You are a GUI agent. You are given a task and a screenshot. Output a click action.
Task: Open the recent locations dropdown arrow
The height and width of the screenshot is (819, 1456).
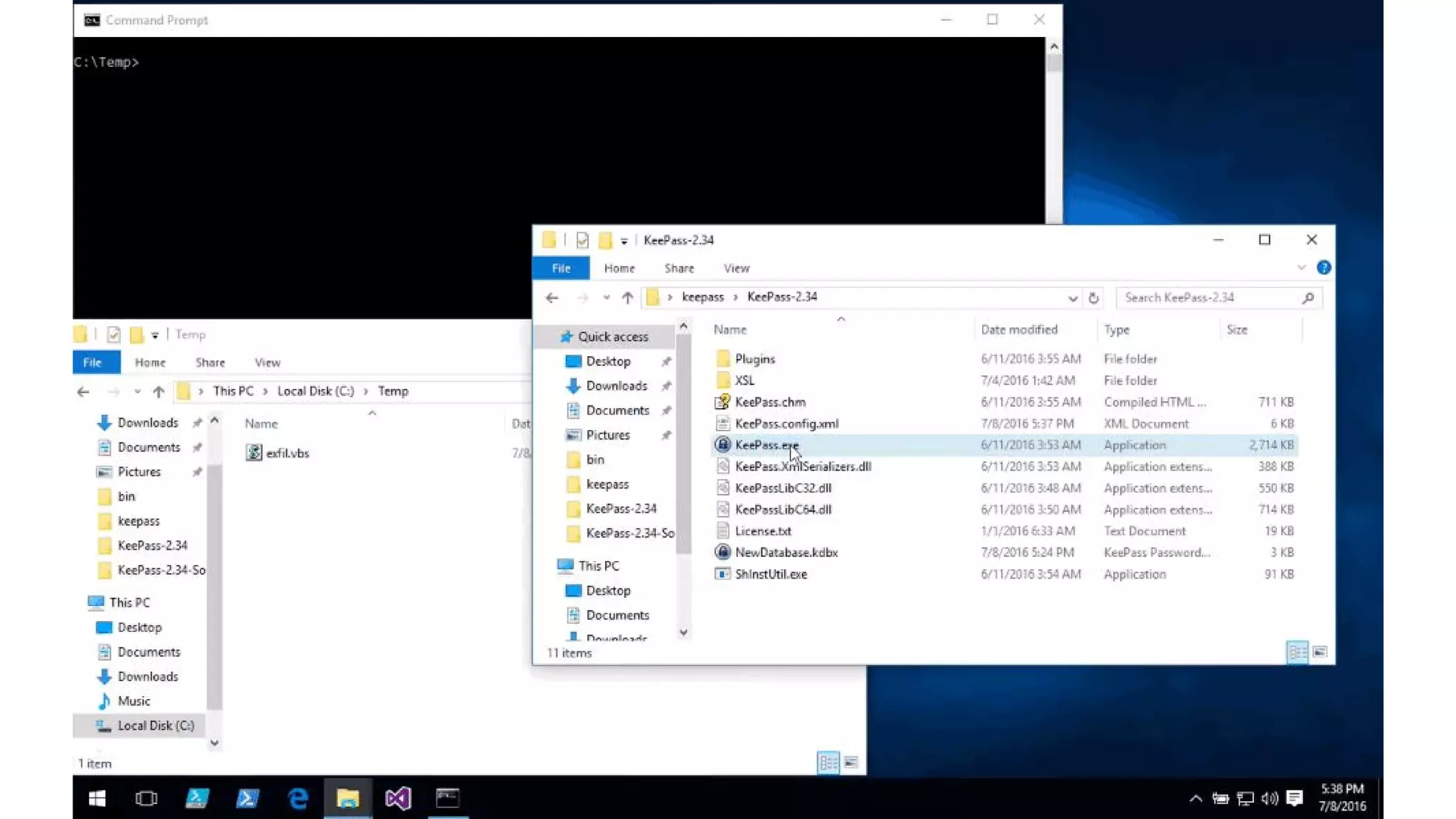coord(606,298)
